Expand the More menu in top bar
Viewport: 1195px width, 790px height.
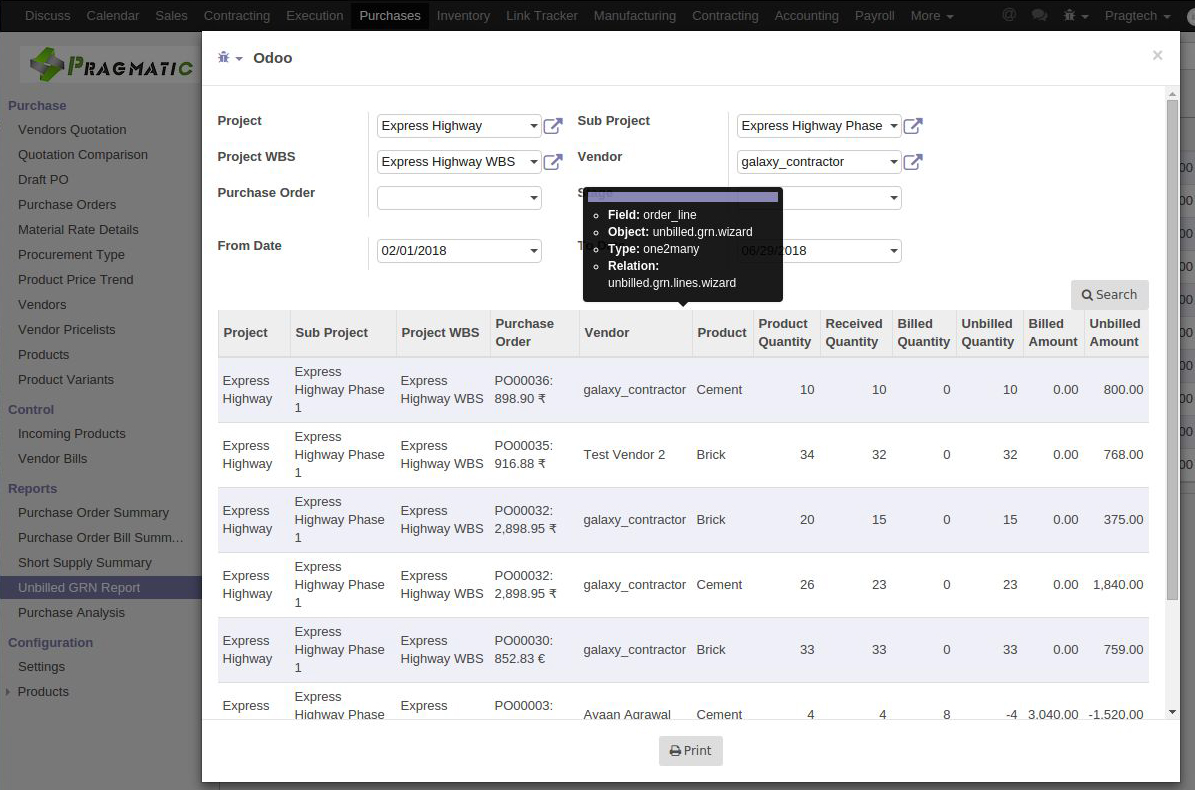pos(931,15)
